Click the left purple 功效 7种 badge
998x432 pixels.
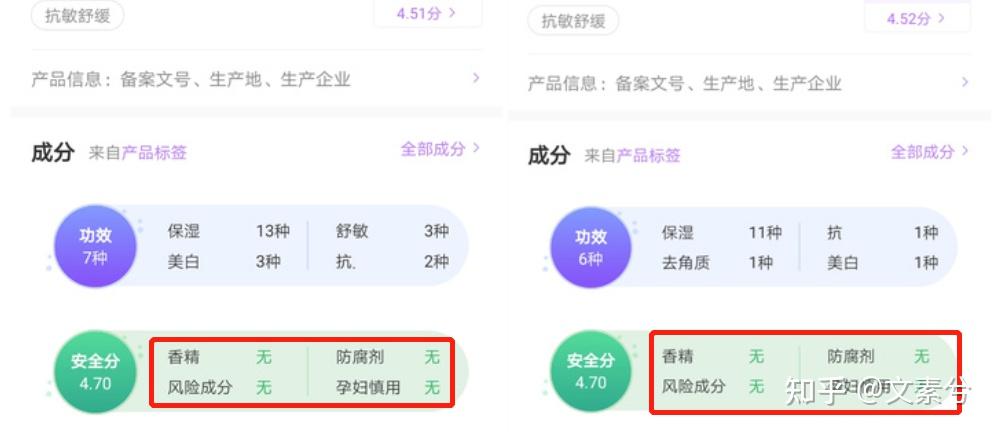click(95, 246)
